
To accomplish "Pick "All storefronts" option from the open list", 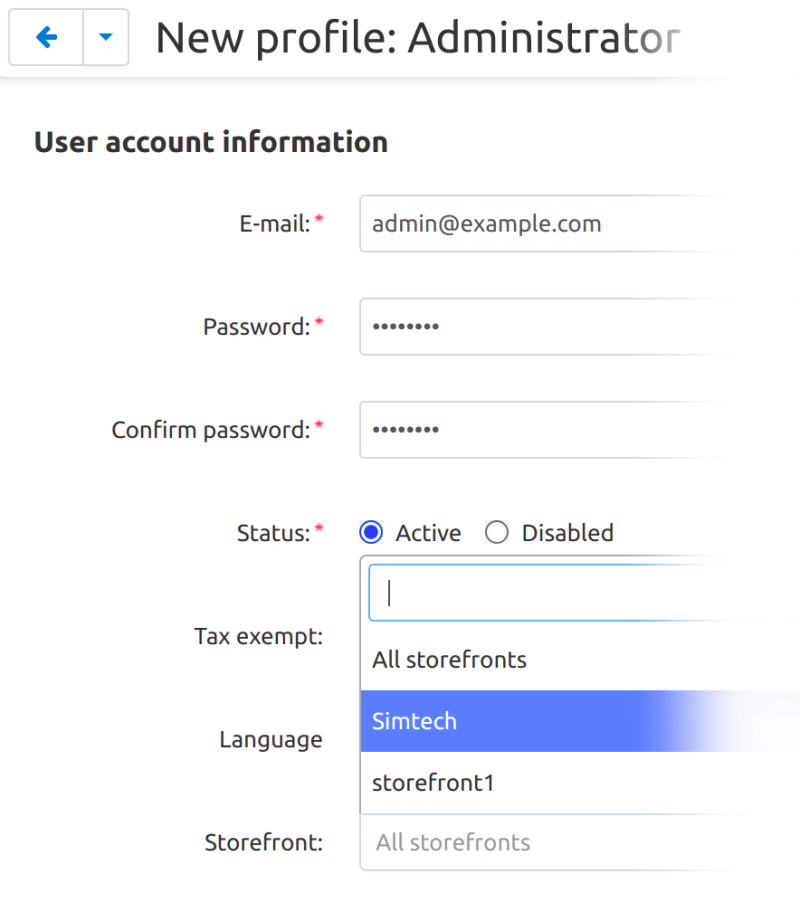I will (450, 660).
